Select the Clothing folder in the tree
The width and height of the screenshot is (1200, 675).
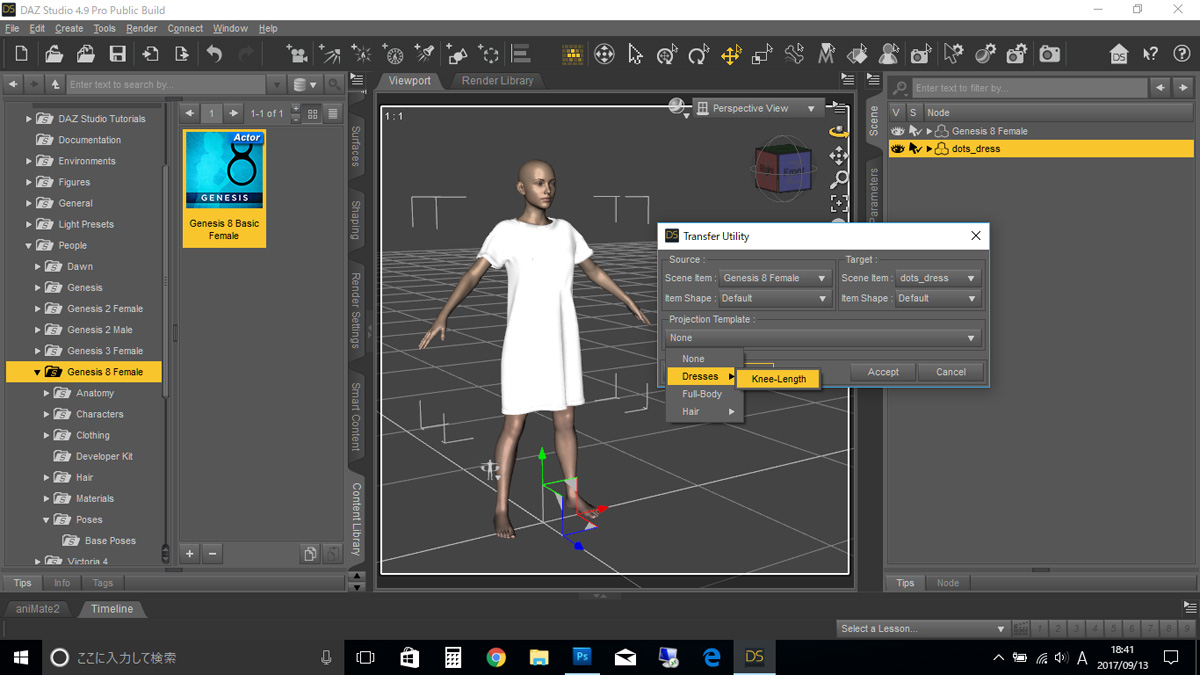tap(93, 435)
